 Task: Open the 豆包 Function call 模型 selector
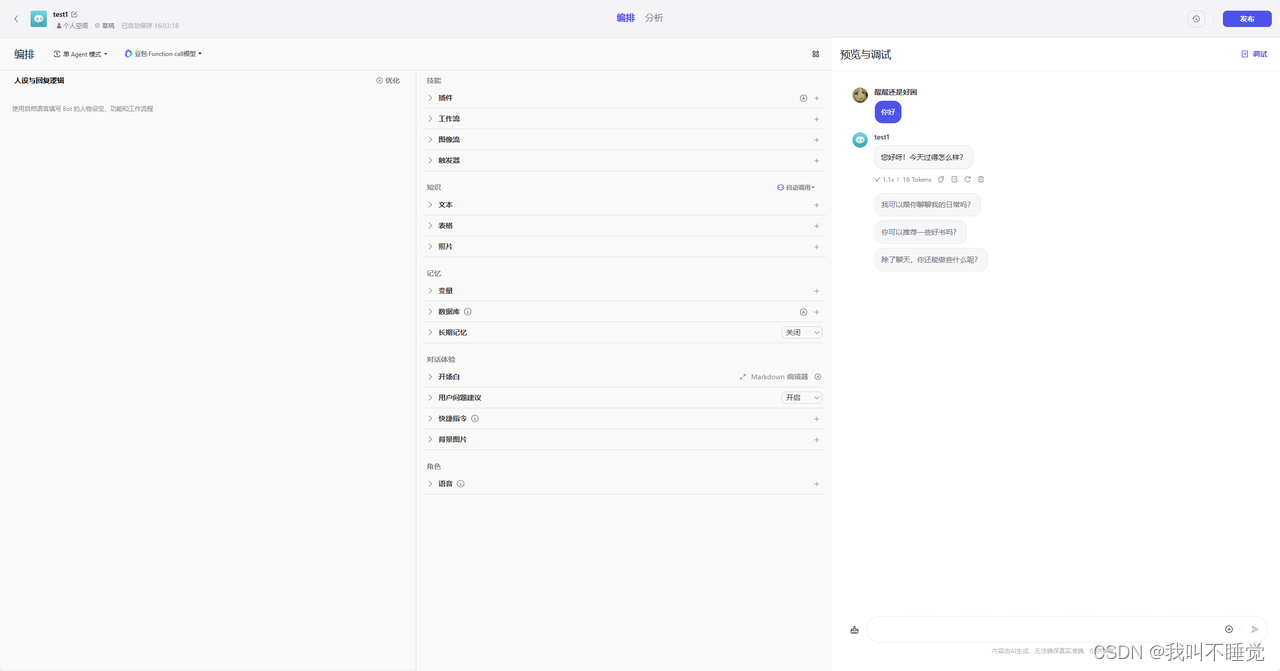tap(163, 54)
